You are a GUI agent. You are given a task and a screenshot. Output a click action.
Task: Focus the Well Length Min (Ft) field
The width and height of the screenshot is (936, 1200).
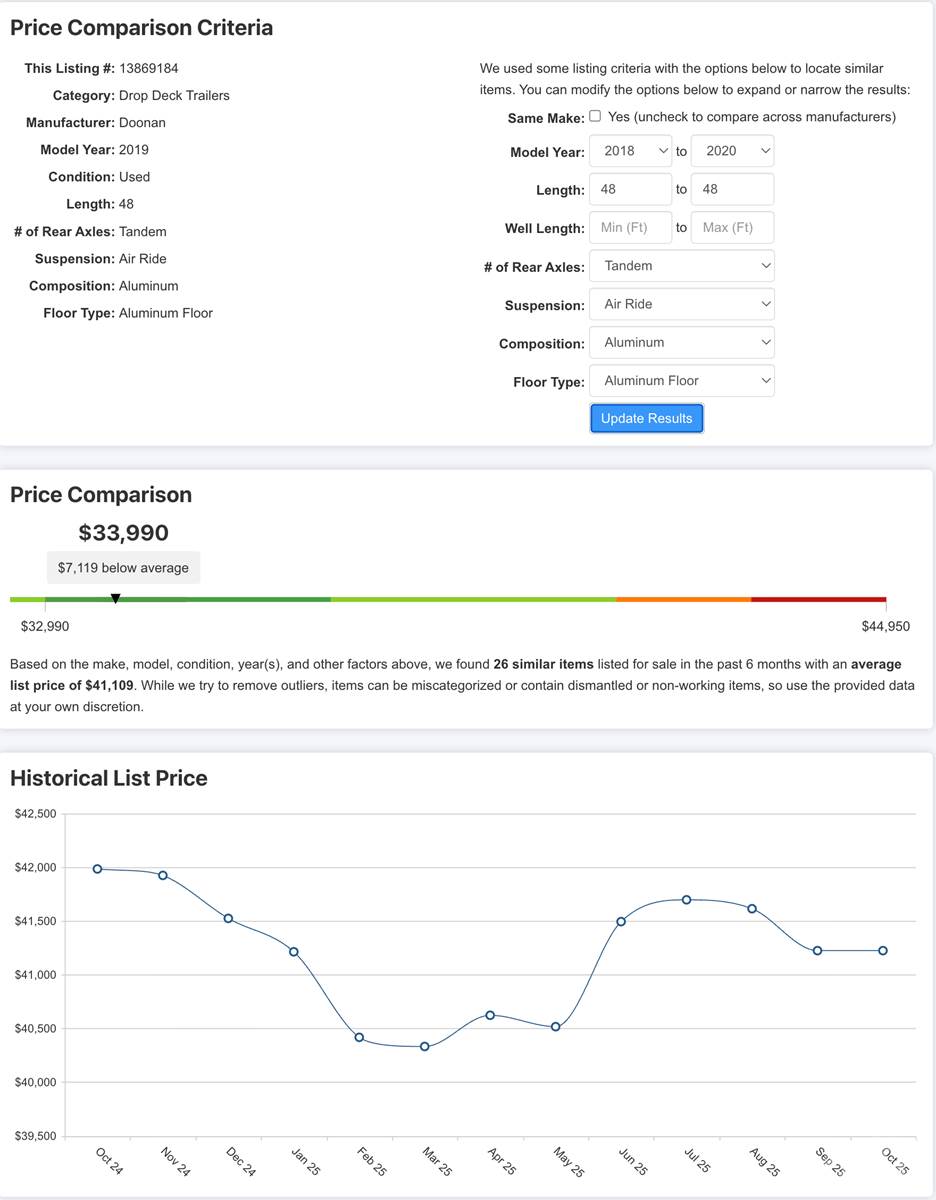630,228
